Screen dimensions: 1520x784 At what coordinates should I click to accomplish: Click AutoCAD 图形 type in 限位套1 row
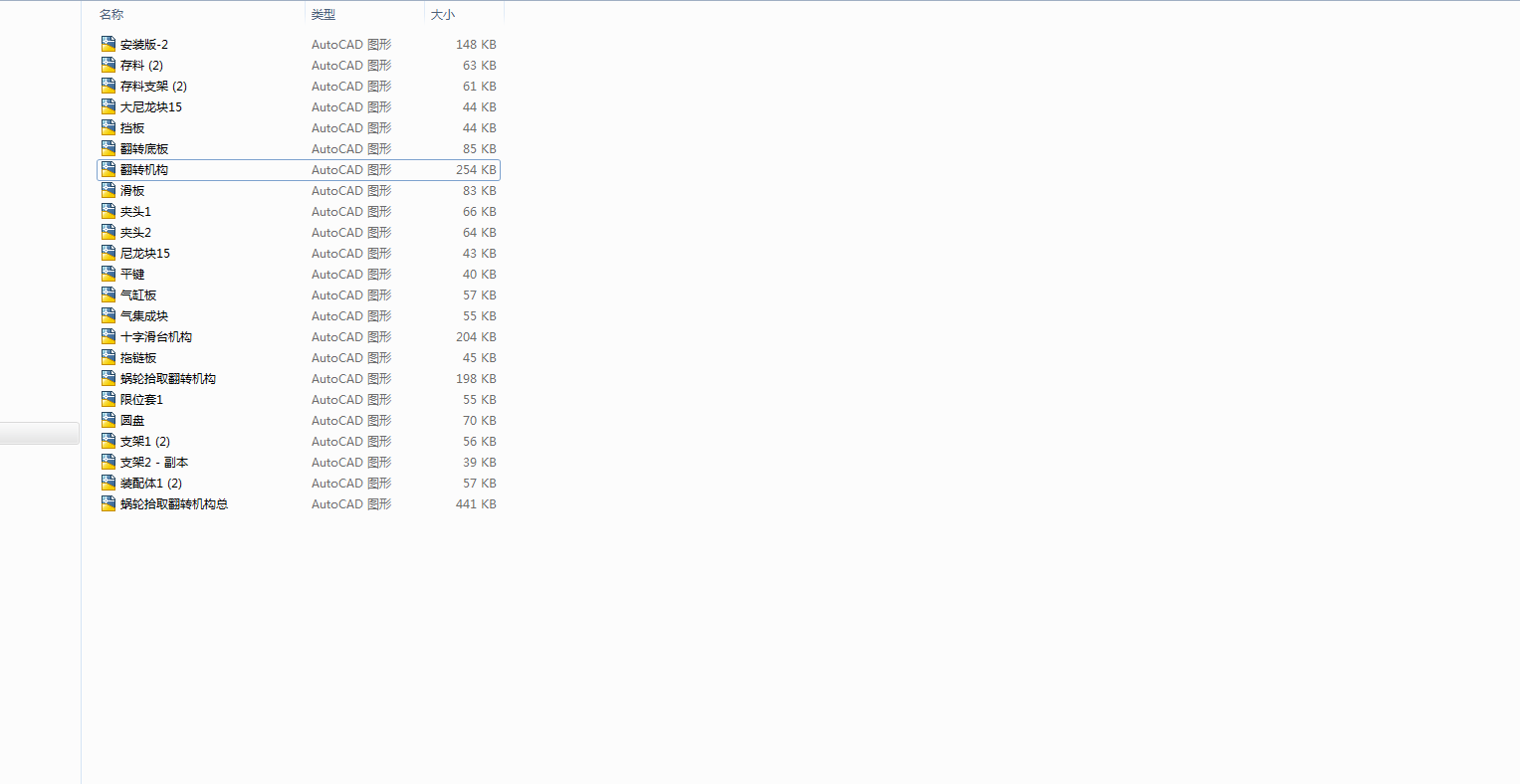(351, 400)
